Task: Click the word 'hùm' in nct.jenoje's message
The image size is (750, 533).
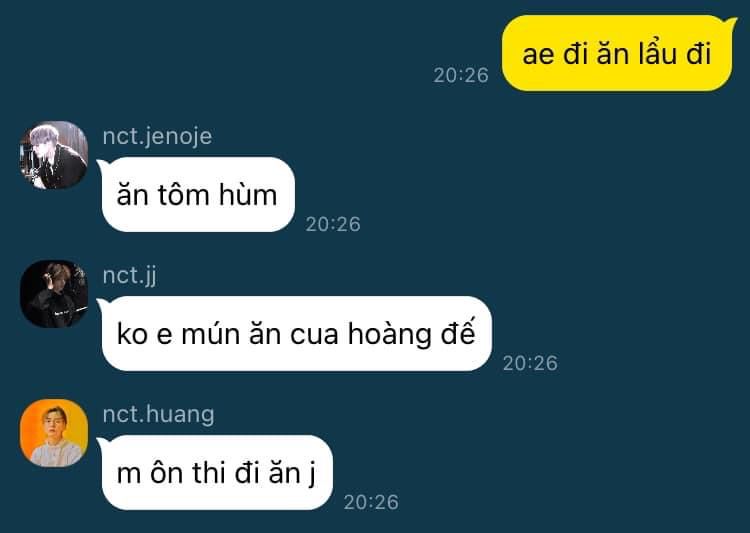Action: (248, 194)
